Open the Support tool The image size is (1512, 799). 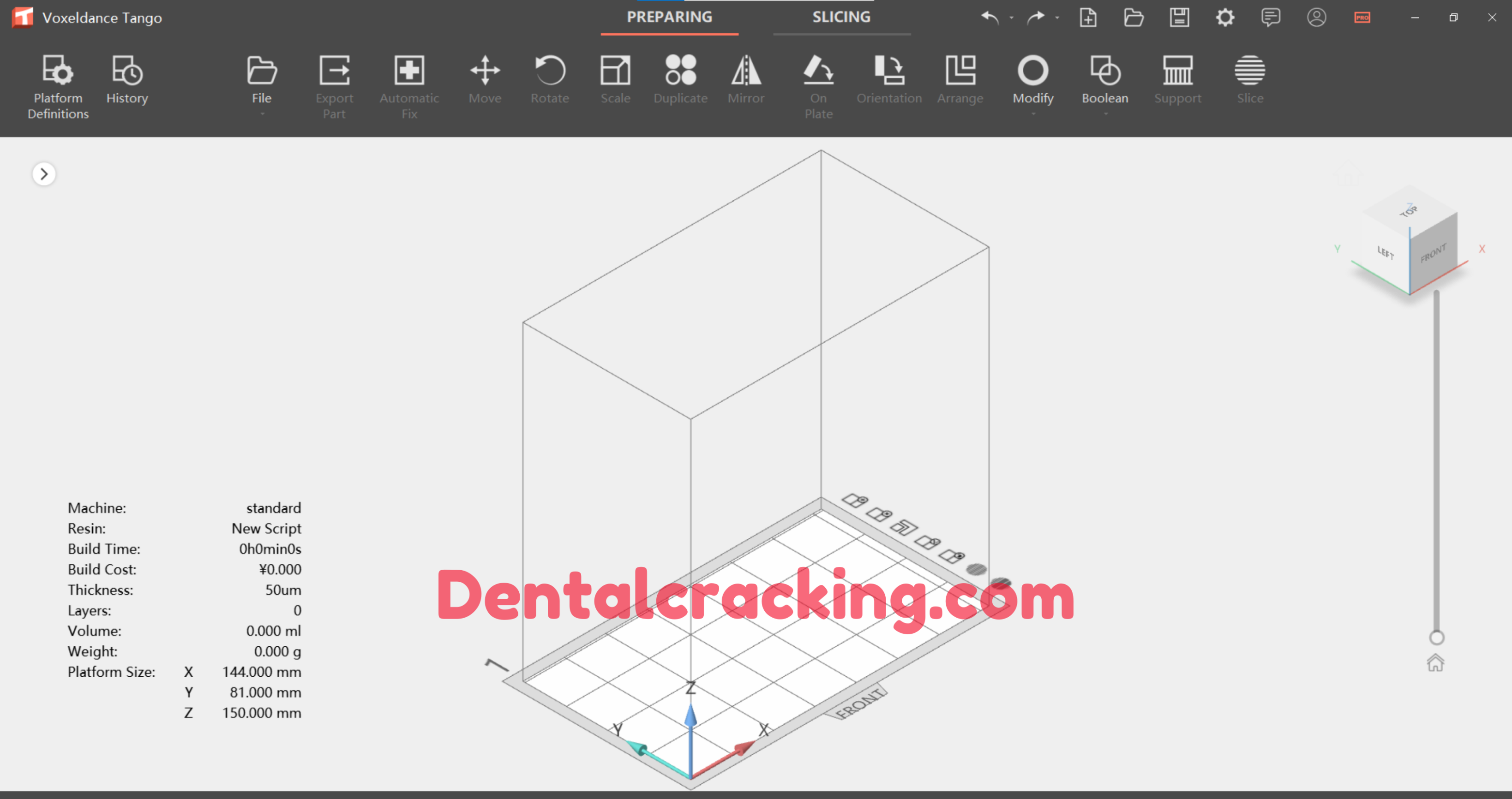pos(1177,80)
